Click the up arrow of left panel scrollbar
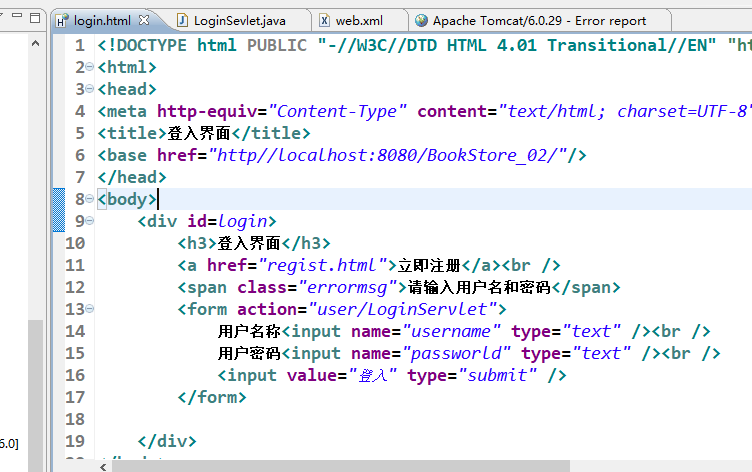752x472 pixels. [x=35, y=43]
